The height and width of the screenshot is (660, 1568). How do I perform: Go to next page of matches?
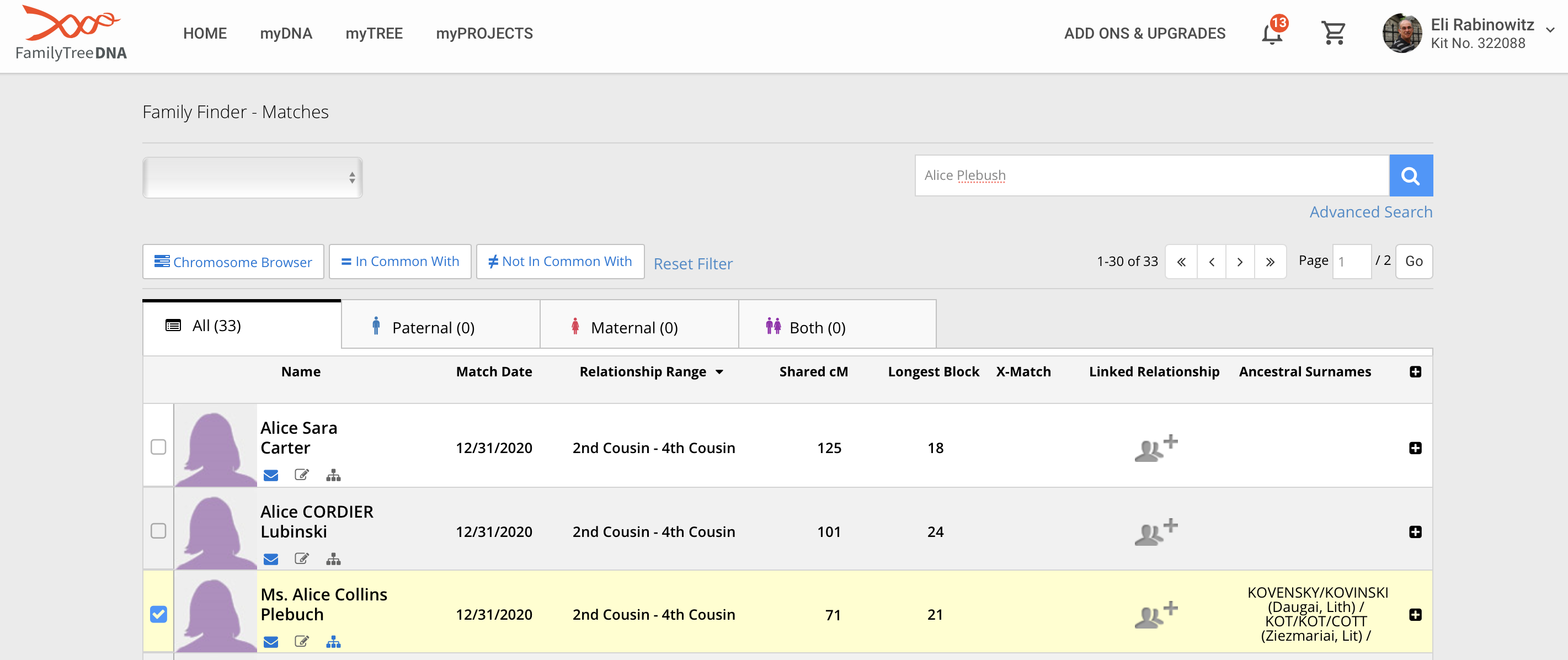pos(1240,262)
